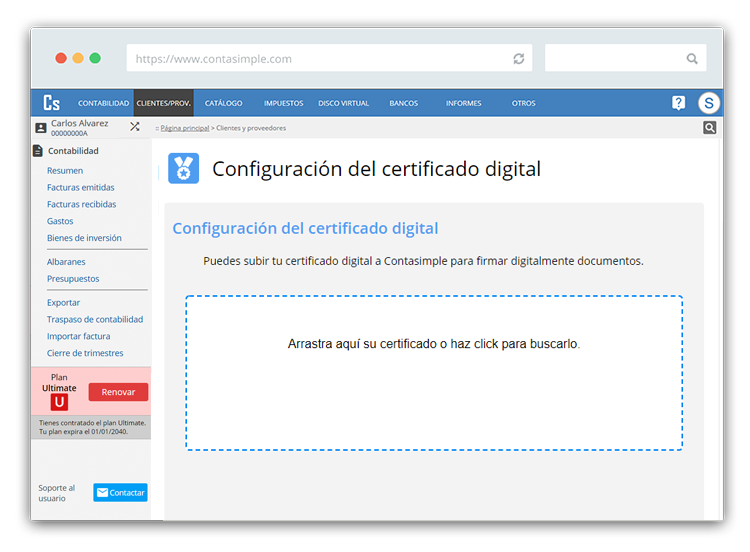Click the digital certificate medal icon
The width and height of the screenshot is (750, 552).
click(184, 169)
